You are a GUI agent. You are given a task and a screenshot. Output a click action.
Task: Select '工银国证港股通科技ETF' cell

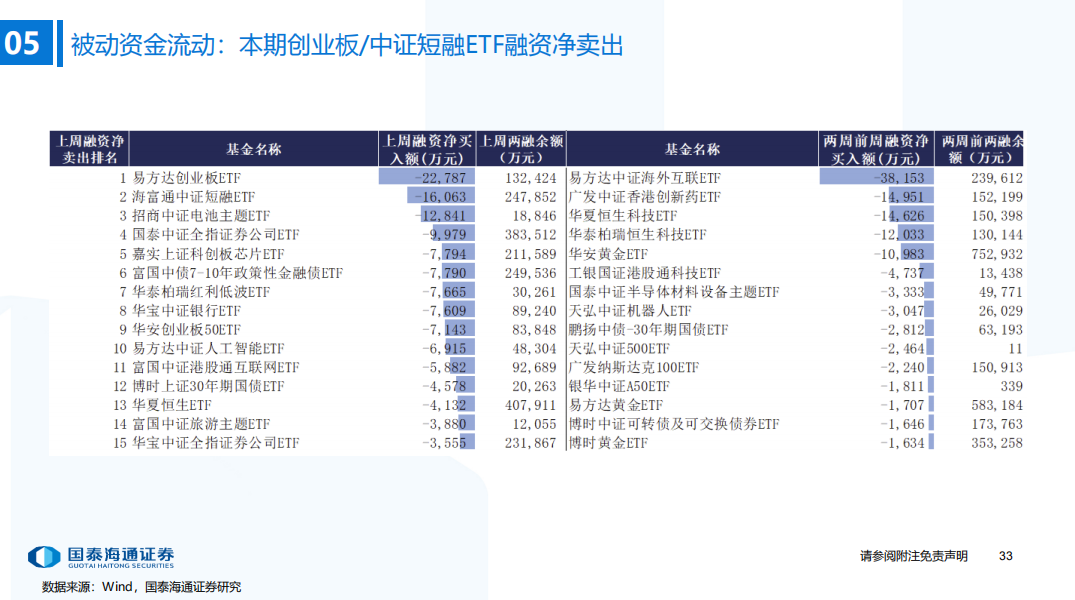point(644,273)
